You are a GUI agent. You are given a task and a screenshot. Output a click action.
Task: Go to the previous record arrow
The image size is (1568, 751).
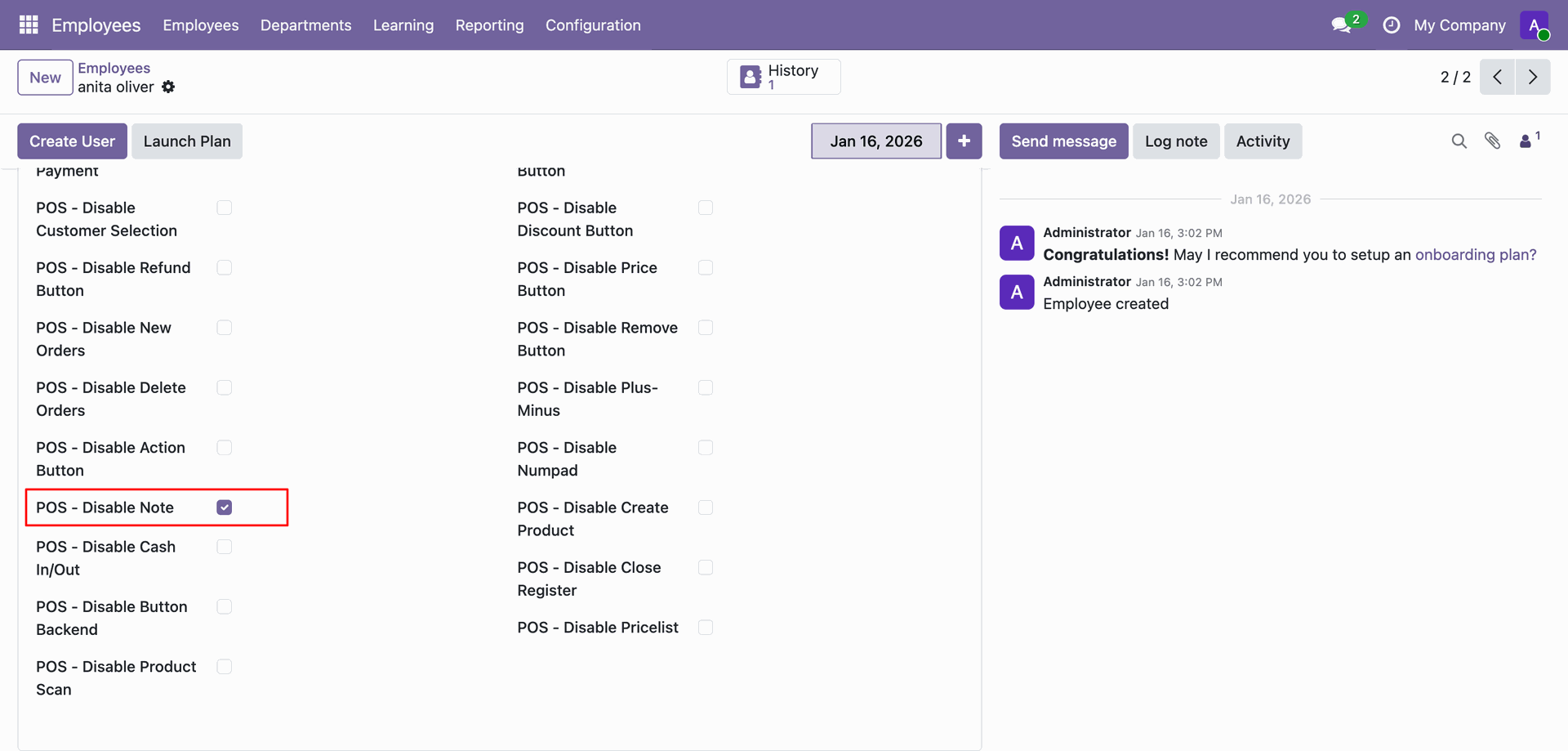[x=1497, y=77]
